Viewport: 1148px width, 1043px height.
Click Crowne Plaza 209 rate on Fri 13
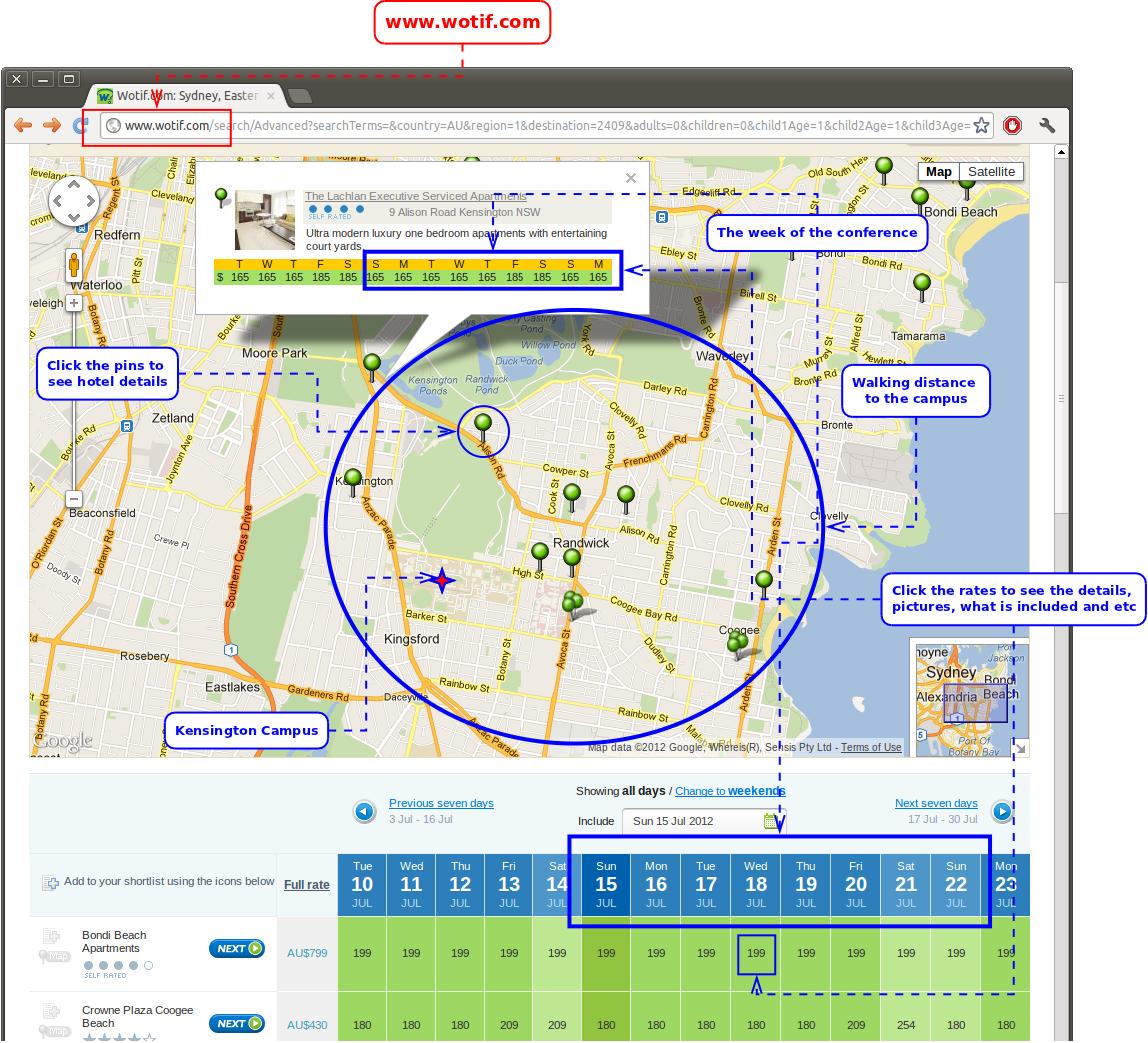coord(509,1025)
